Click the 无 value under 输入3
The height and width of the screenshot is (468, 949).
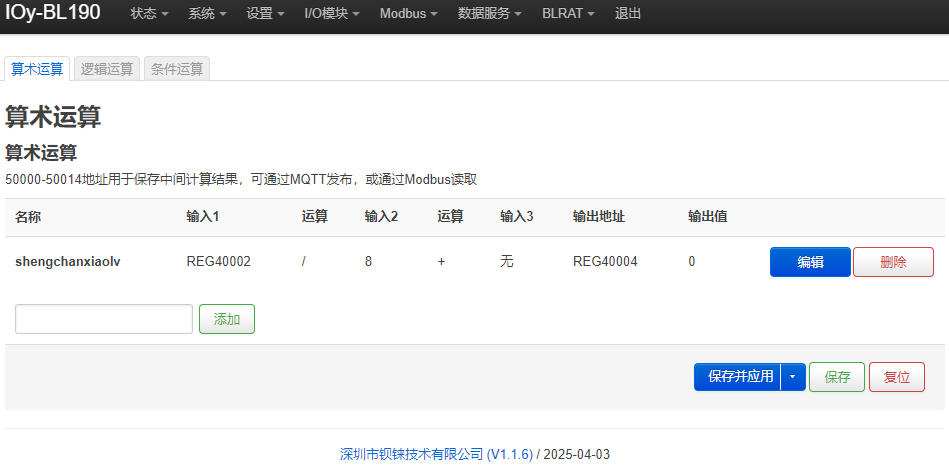[507, 262]
